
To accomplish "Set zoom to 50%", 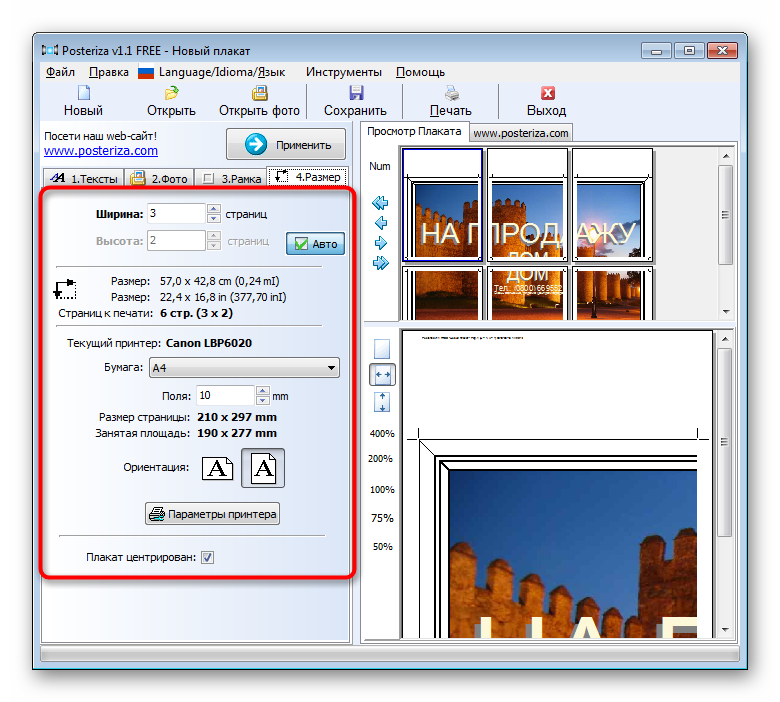I will [x=383, y=547].
